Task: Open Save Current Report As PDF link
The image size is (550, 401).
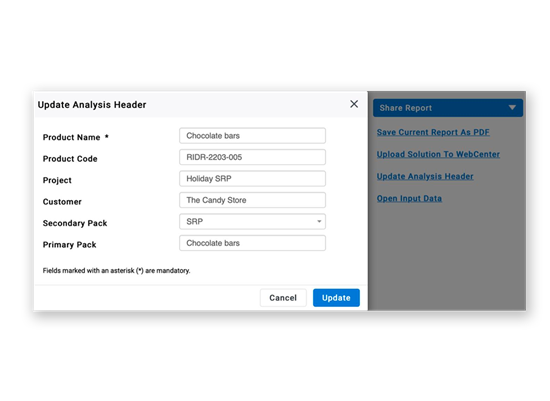Action: (433, 132)
